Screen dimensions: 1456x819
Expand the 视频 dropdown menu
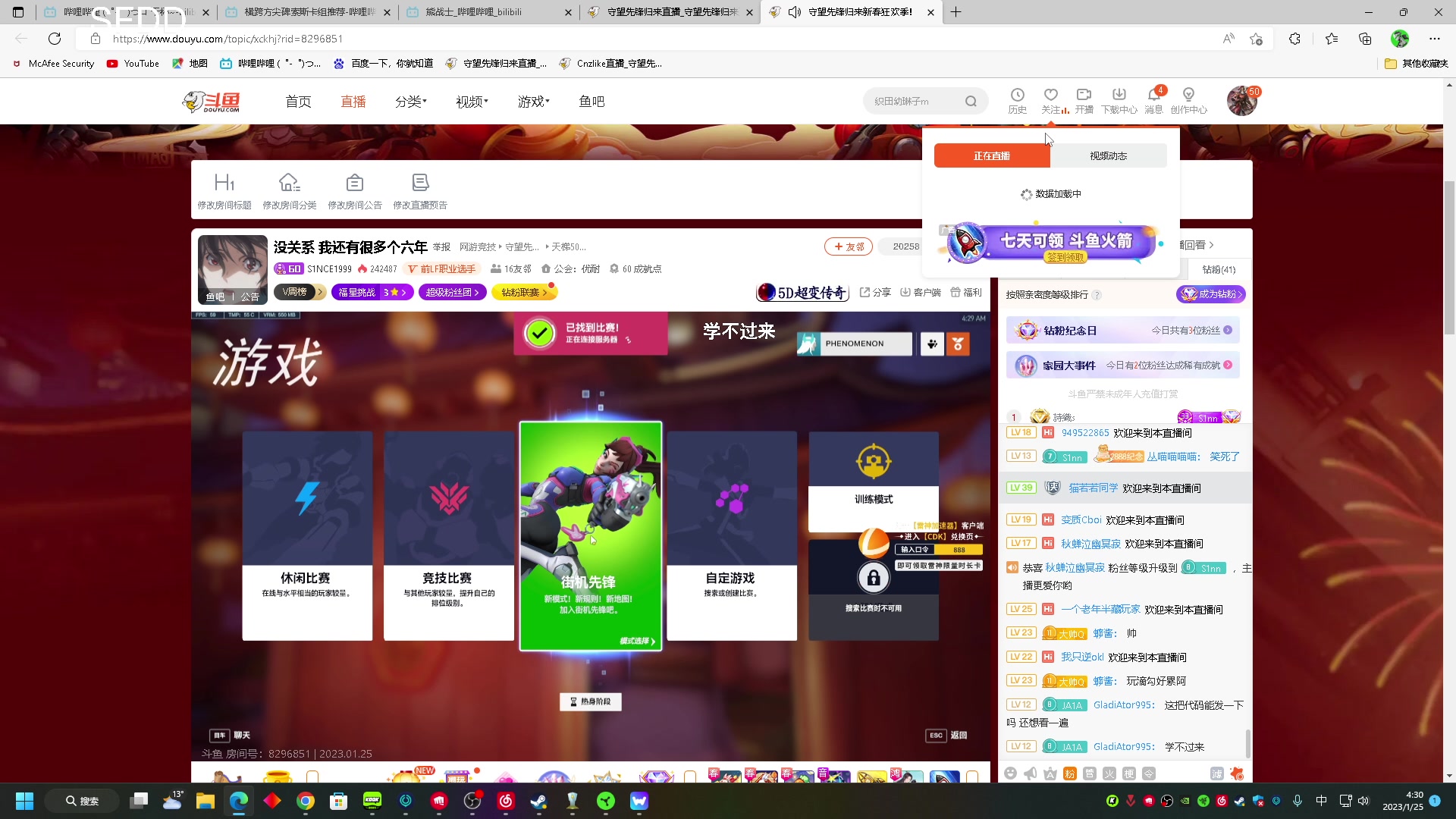[472, 101]
